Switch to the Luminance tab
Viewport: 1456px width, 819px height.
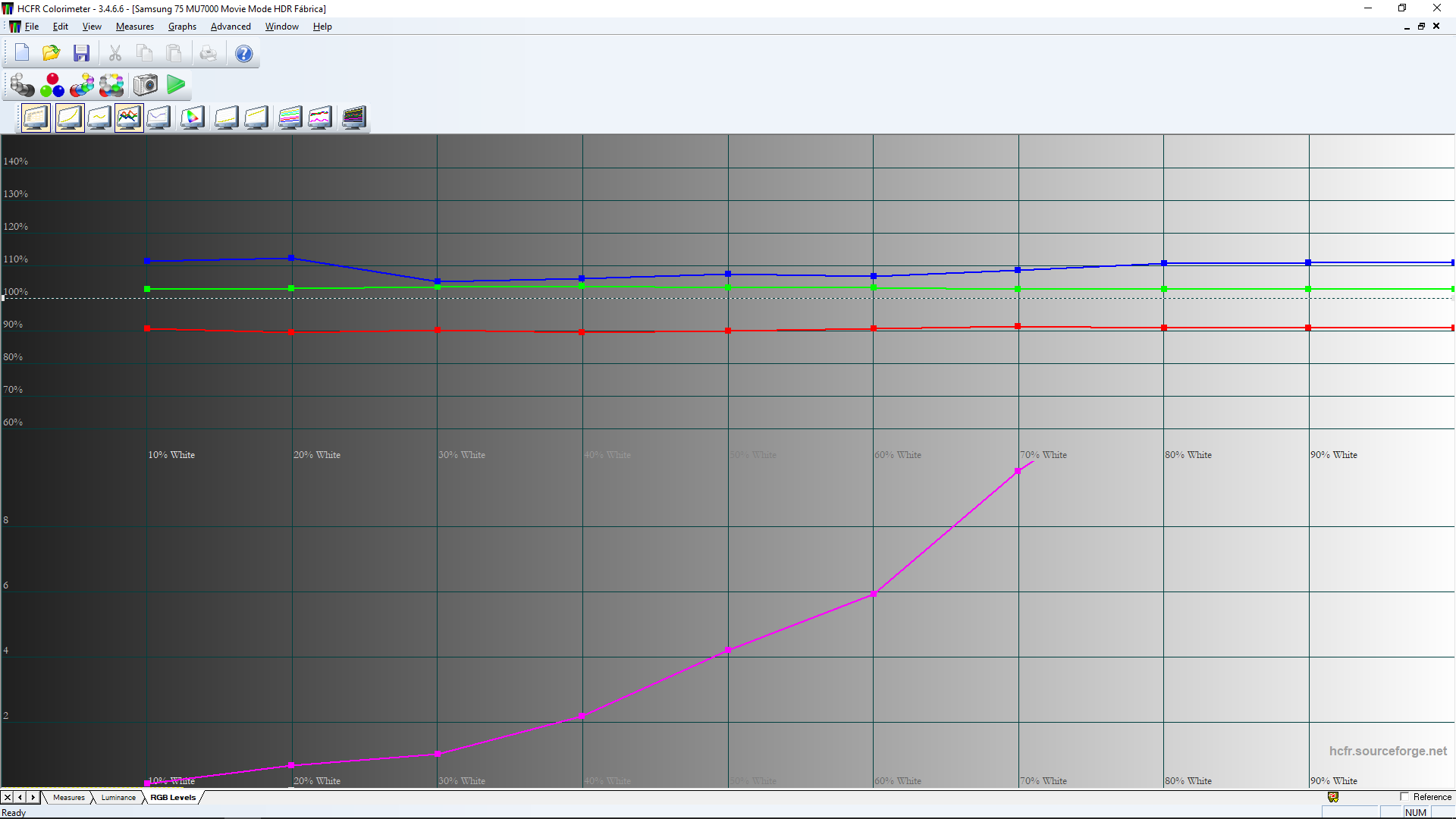[118, 797]
